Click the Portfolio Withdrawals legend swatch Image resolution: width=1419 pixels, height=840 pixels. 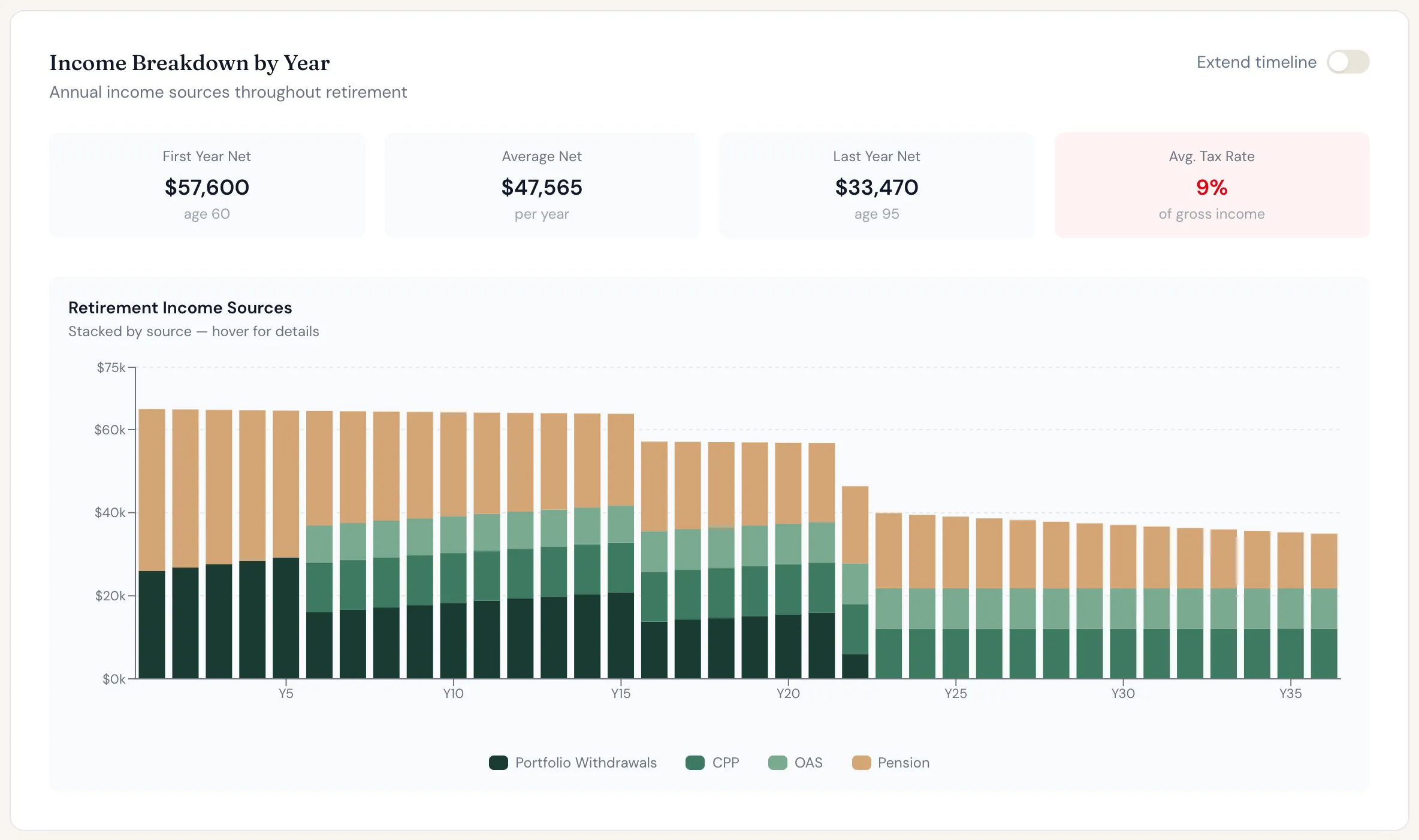coord(499,763)
